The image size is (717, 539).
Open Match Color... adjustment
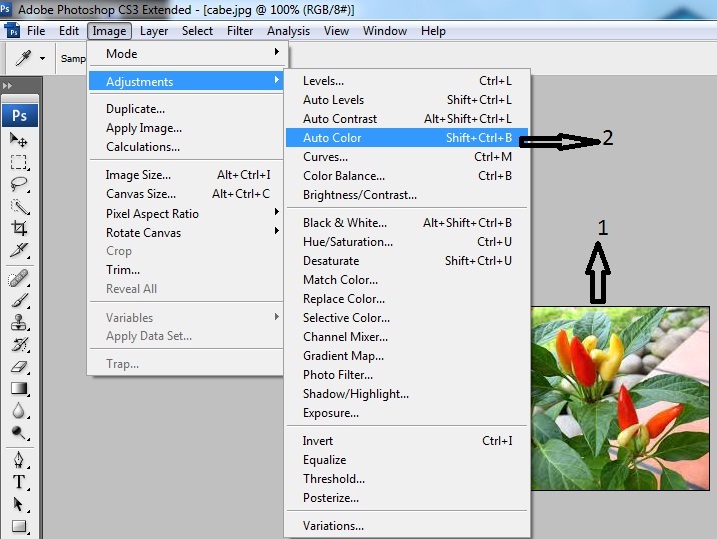[x=407, y=280]
